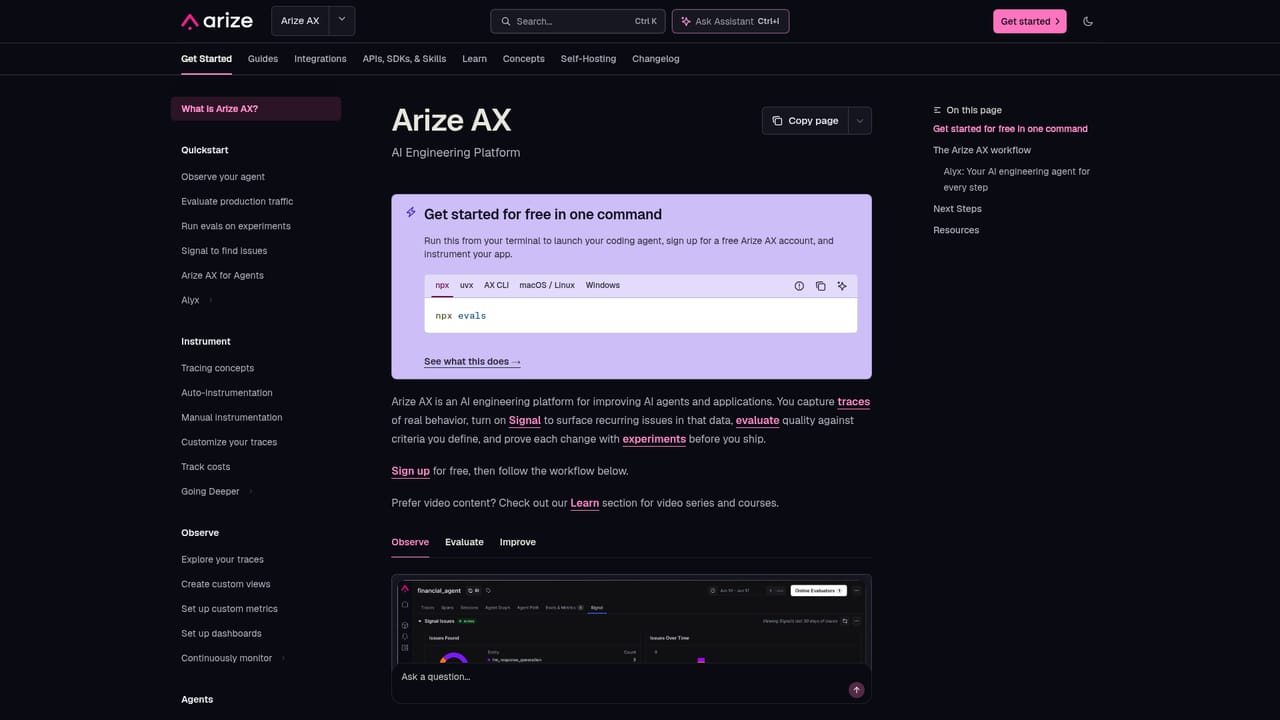Viewport: 1280px width, 720px height.
Task: Open the Copy page options dropdown arrow
Action: tap(860, 121)
